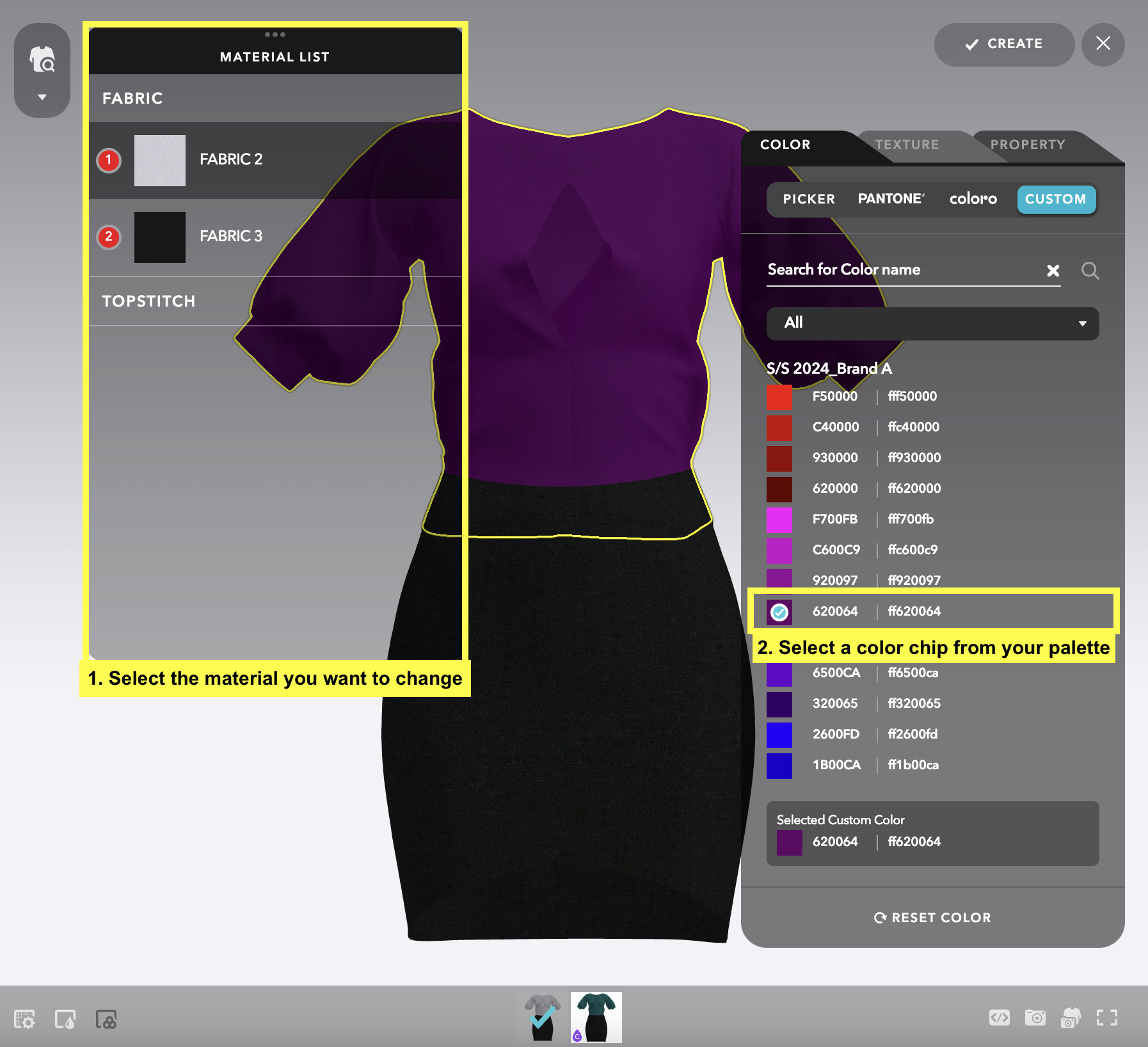Screen dimensions: 1148x1047
Task: Select the teal top colorway thumbnail
Action: (596, 1018)
